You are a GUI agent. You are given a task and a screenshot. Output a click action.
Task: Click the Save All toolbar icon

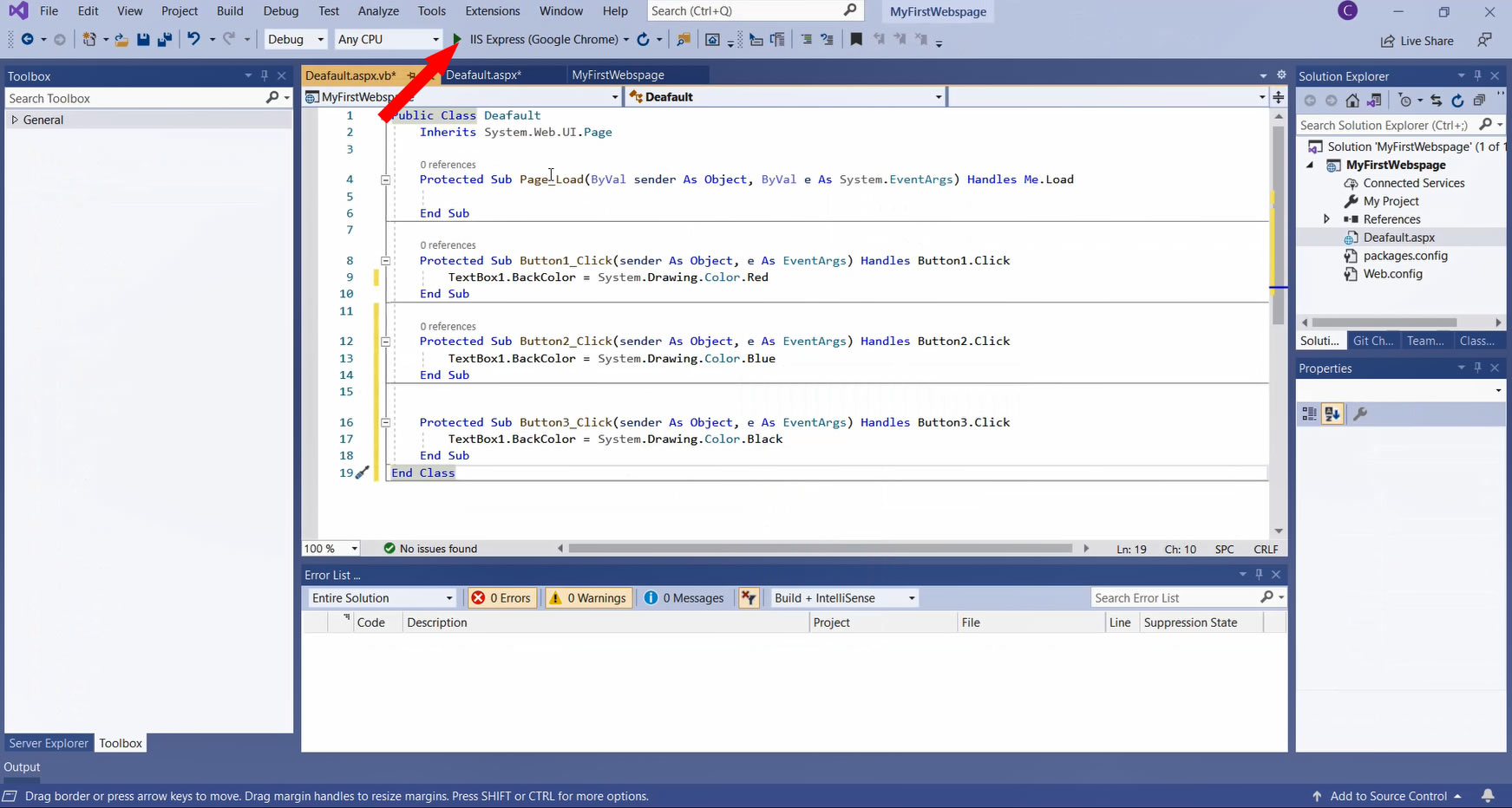click(163, 39)
